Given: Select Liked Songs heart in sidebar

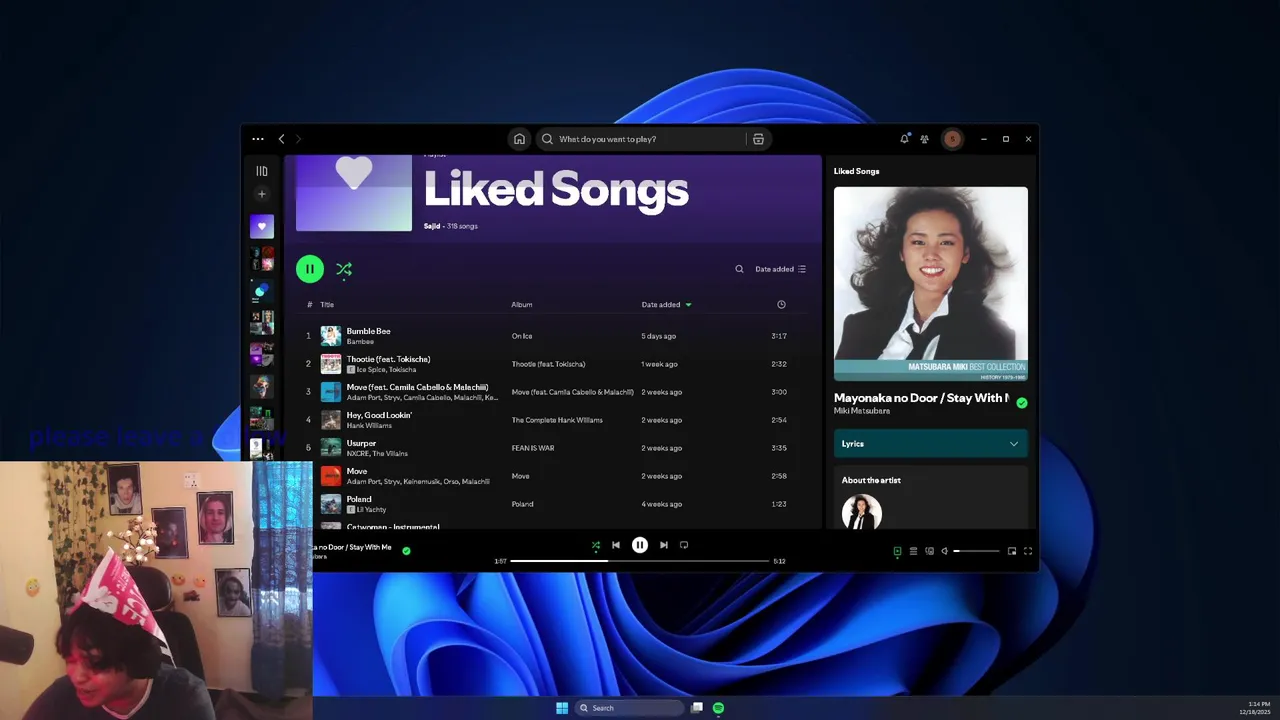Looking at the screenshot, I should 262,226.
